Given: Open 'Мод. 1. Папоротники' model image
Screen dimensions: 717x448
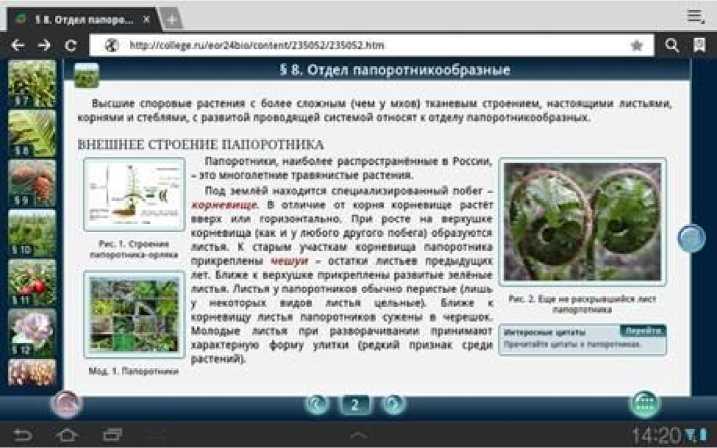Looking at the screenshot, I should pos(134,315).
